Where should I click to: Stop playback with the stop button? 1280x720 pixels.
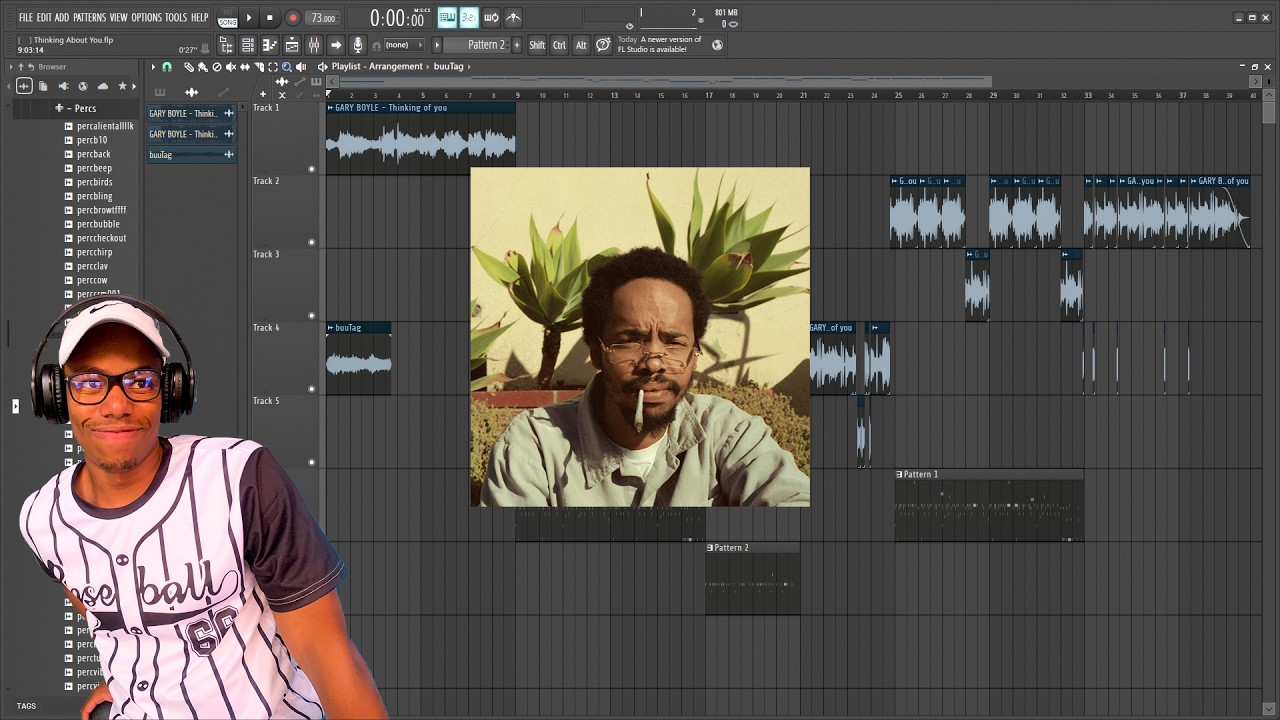[270, 18]
